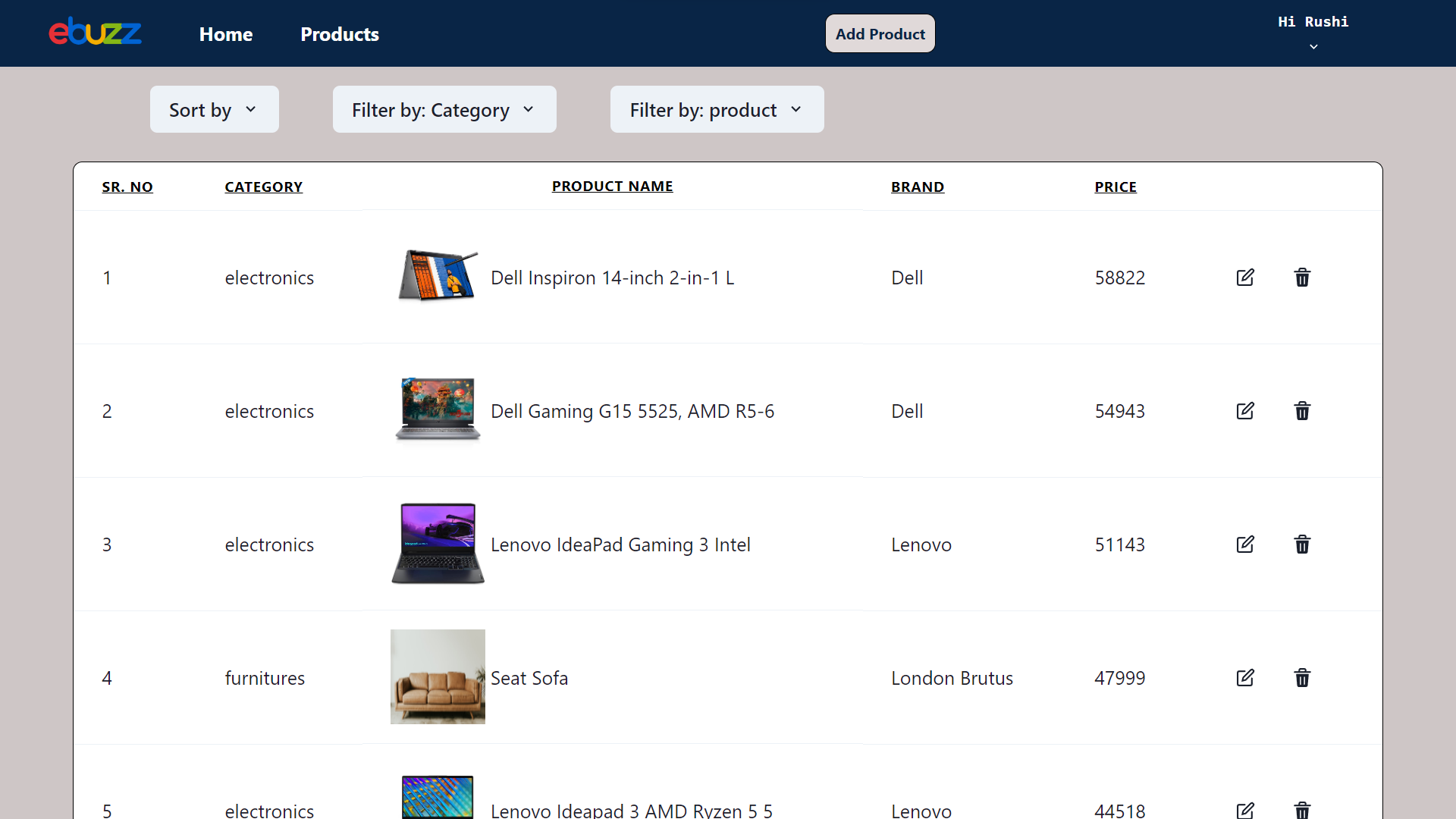Click the 'furnitures' category cell
1456x819 pixels.
point(265,678)
